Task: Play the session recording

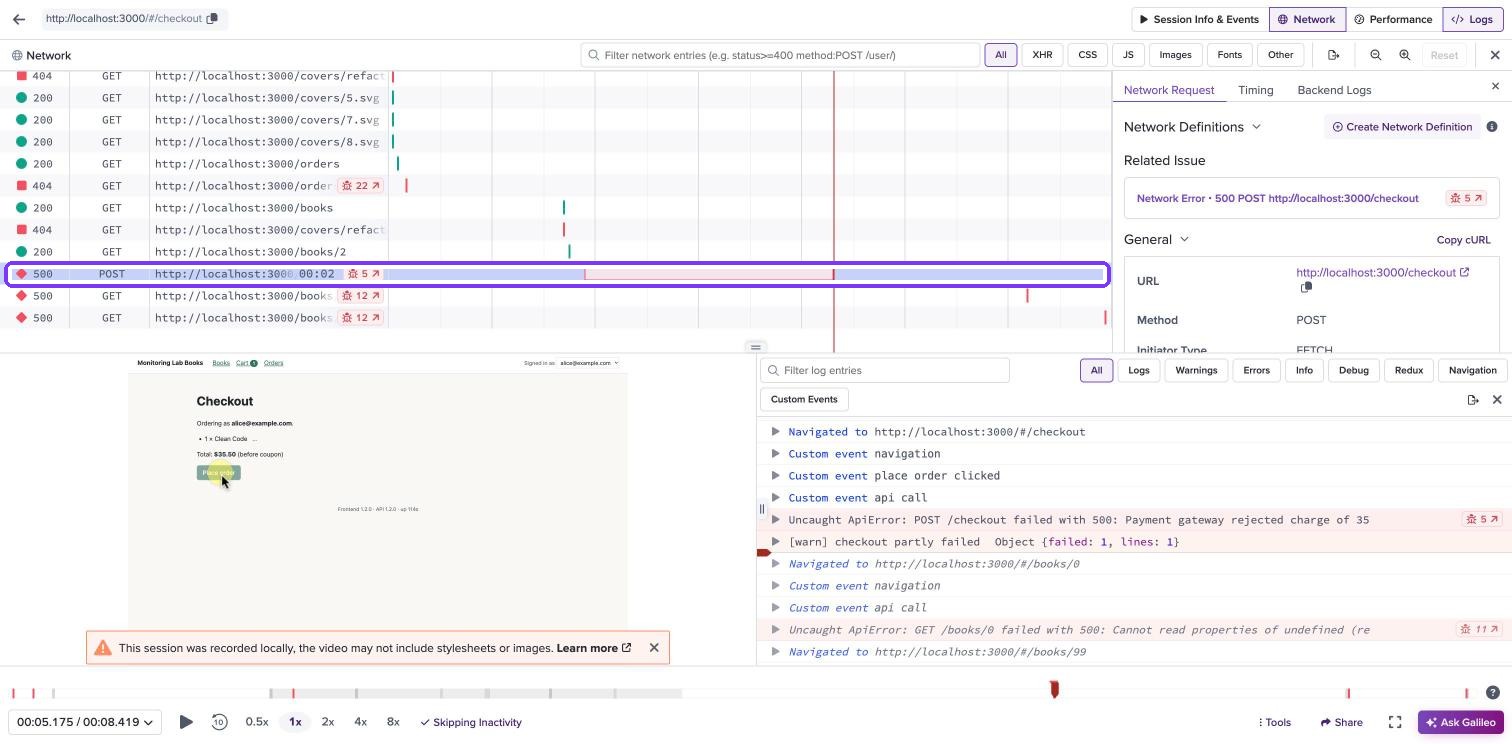Action: coord(186,722)
